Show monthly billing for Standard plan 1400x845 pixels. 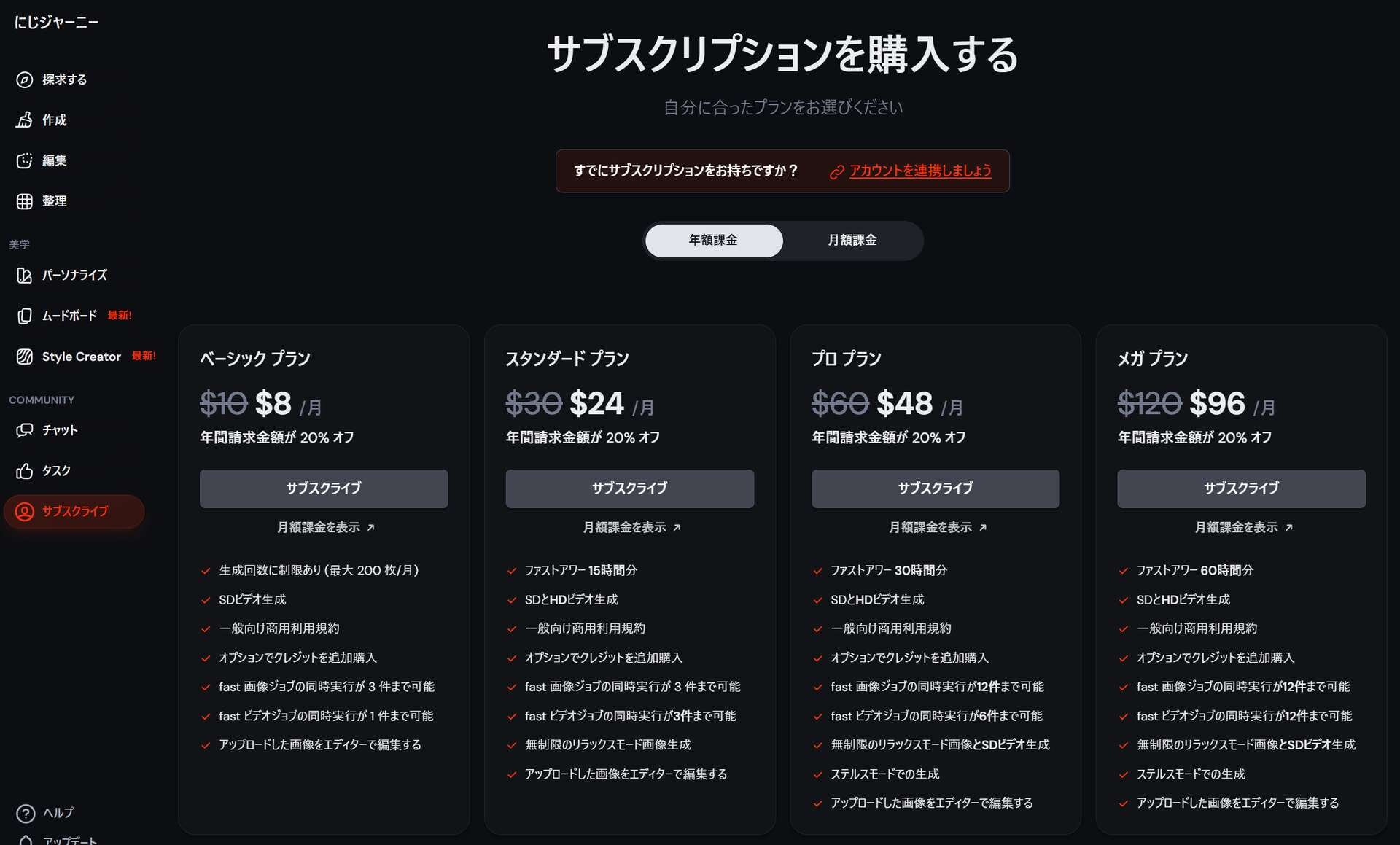(x=631, y=527)
